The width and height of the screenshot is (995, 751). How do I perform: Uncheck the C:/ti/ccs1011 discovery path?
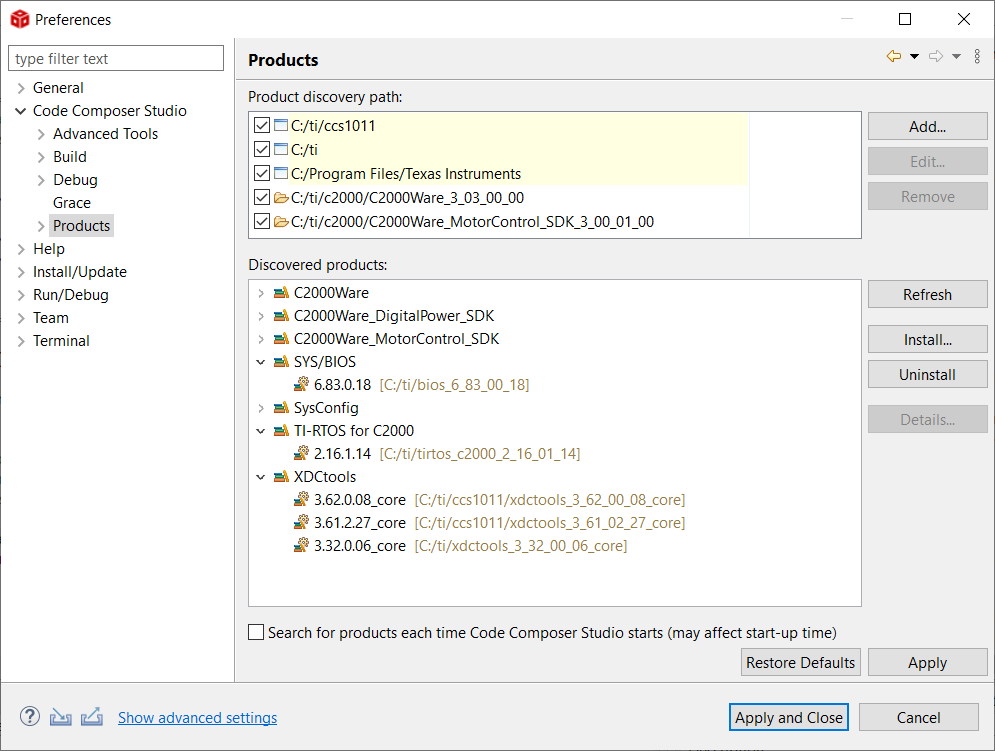click(261, 125)
